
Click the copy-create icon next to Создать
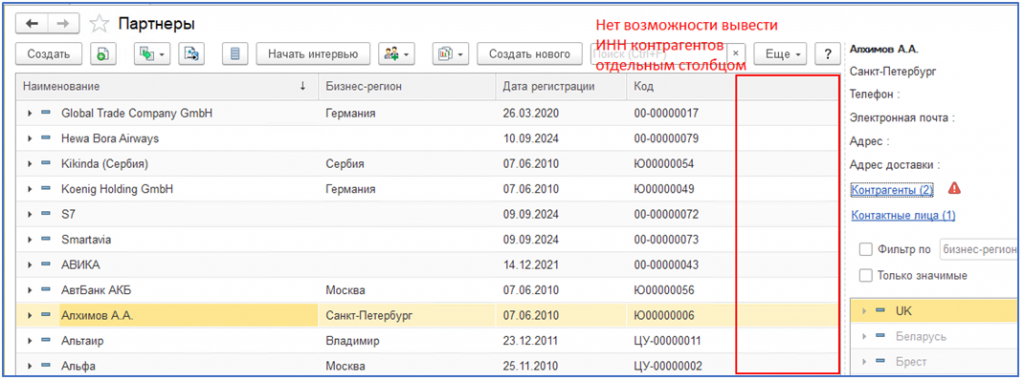tap(103, 54)
